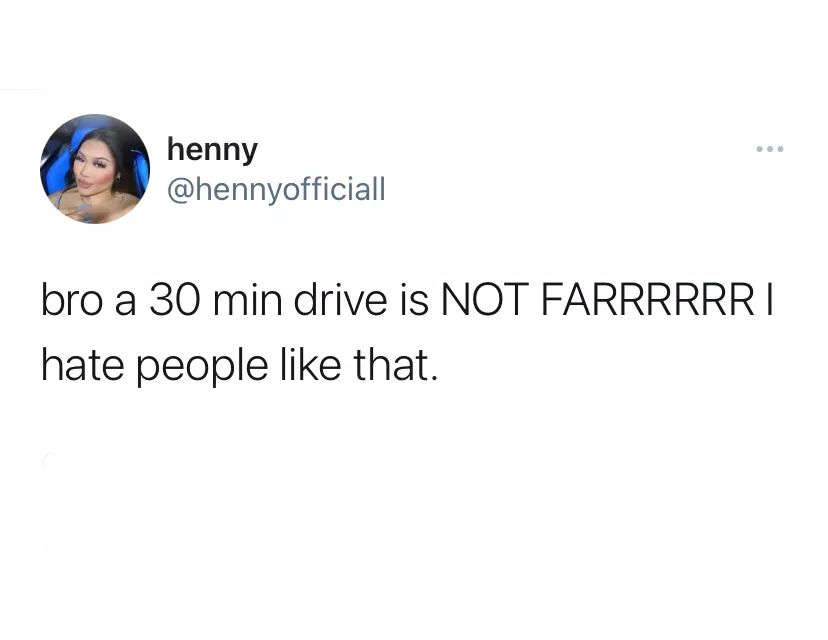Open the henny display name profile link
The image size is (828, 640).
click(x=212, y=150)
